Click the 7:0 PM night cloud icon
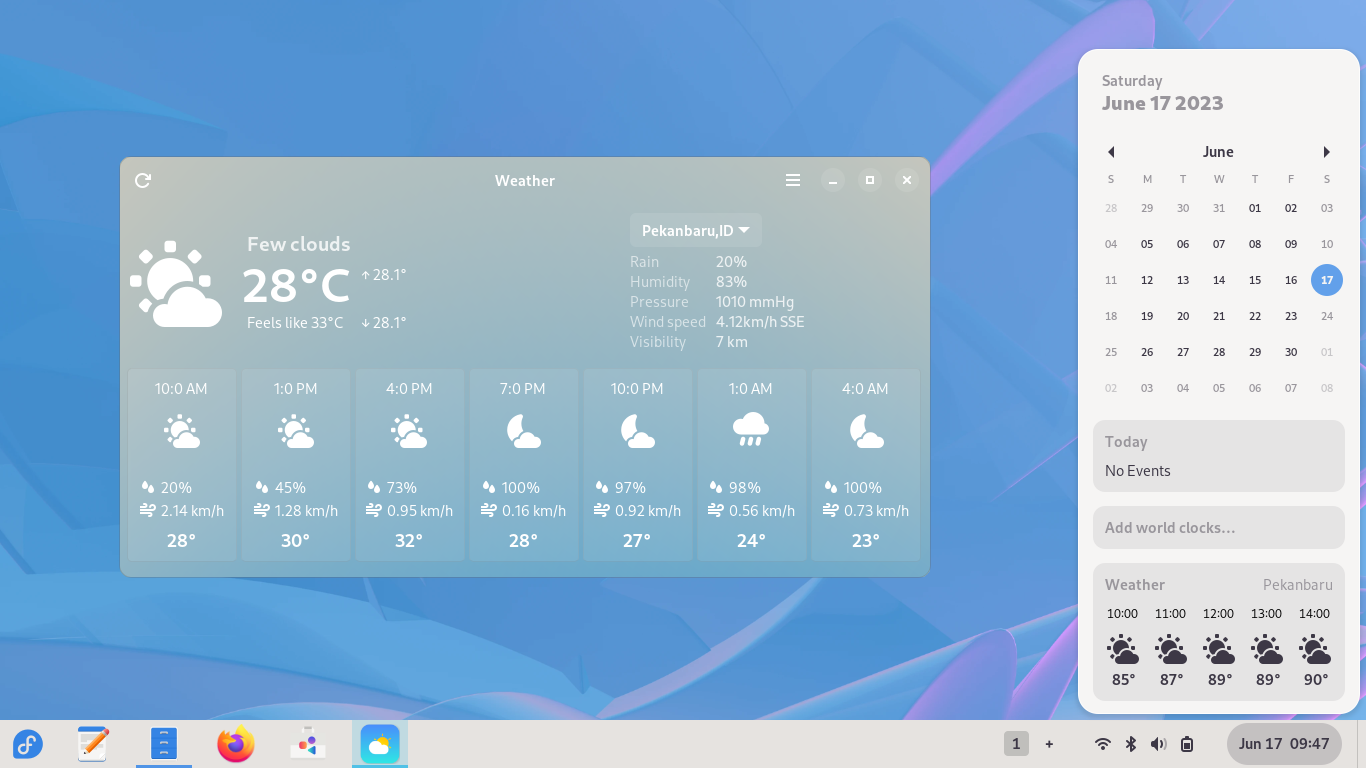 tap(523, 432)
